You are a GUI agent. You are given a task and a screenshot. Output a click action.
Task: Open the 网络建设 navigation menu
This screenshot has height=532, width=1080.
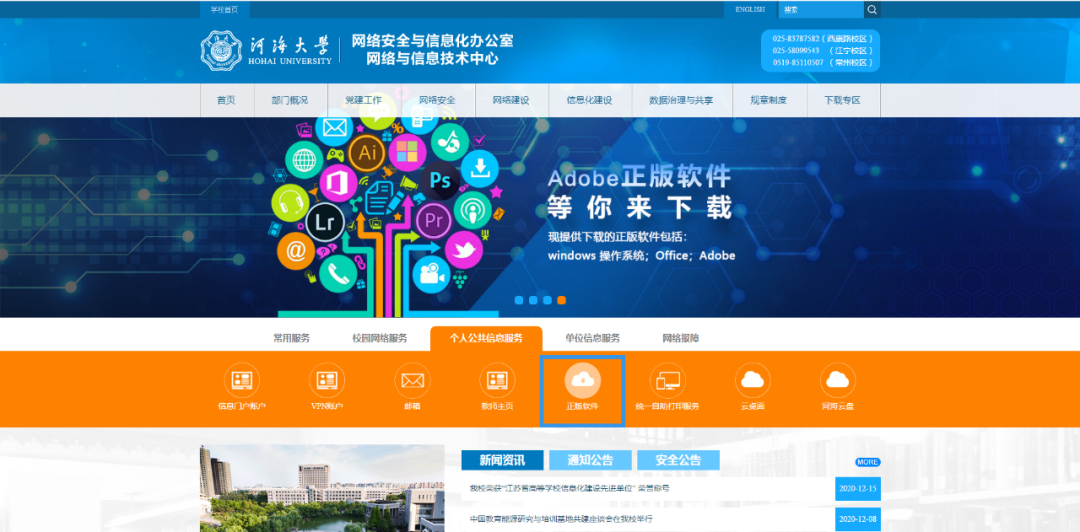pos(511,101)
